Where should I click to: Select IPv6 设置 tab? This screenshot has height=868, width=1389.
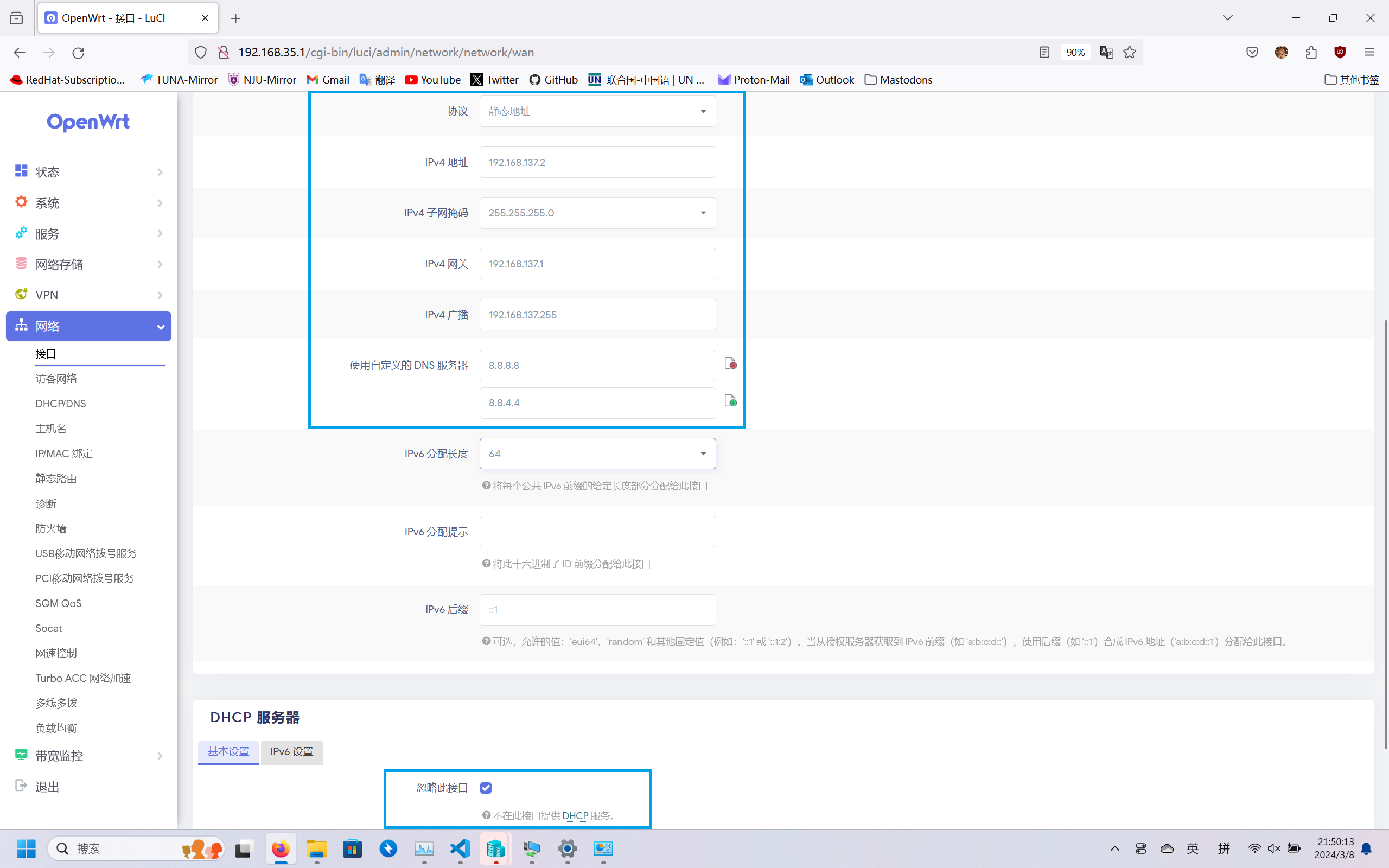(x=292, y=751)
